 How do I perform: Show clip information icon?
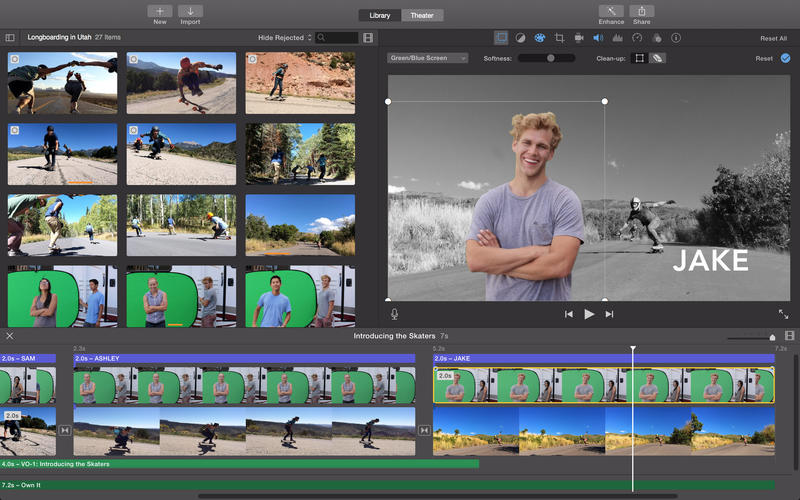tap(676, 38)
